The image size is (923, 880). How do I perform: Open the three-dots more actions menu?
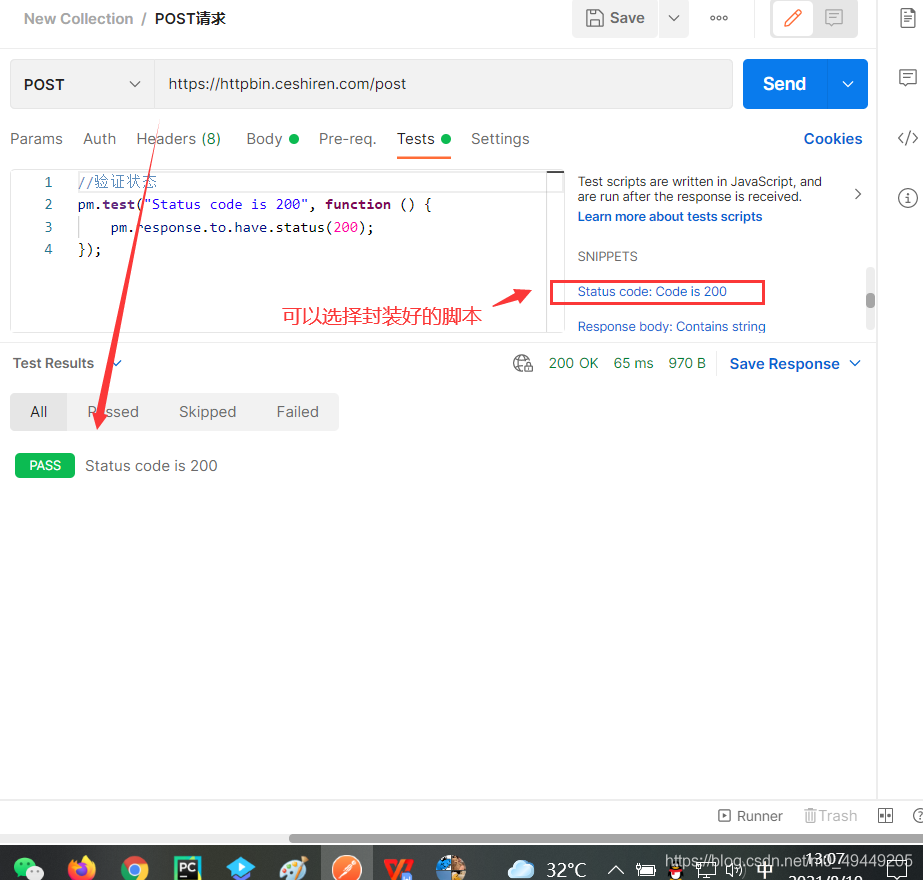(719, 18)
